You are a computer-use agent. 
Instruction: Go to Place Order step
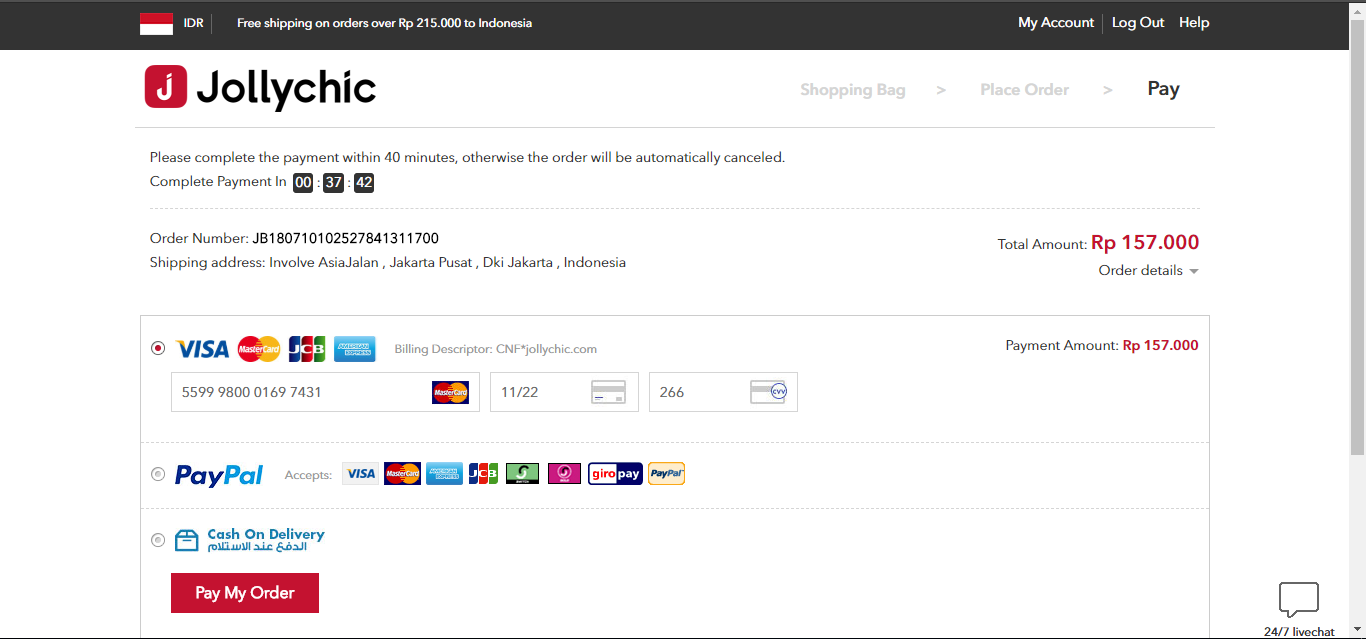point(1025,90)
